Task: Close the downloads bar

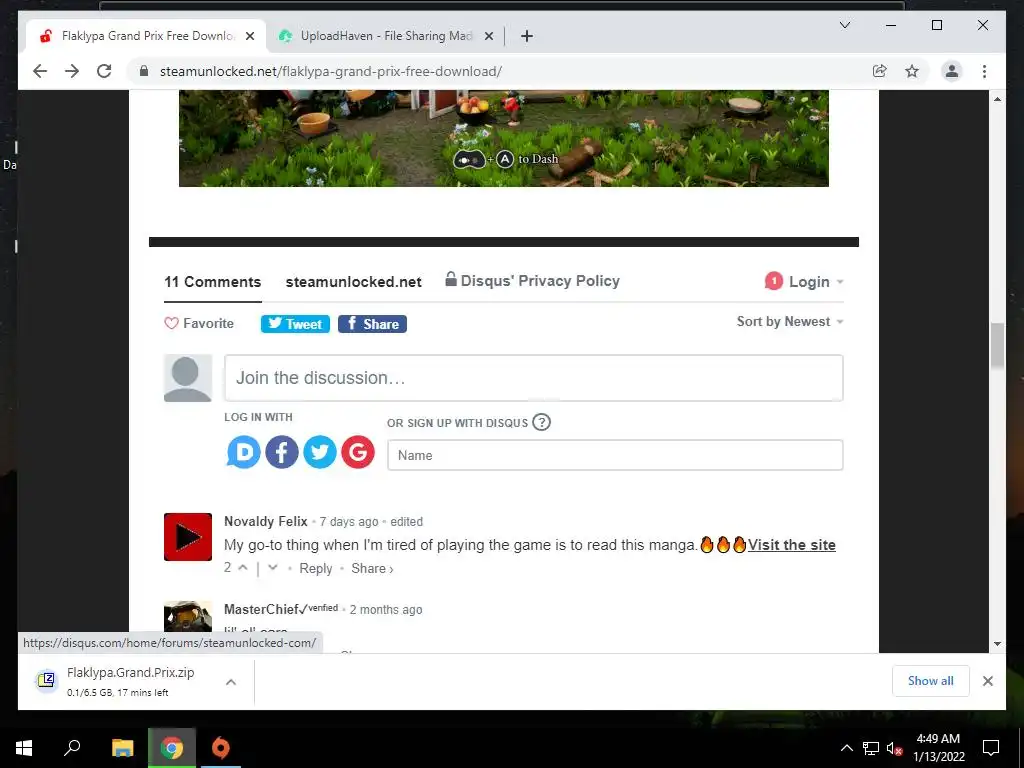Action: pos(988,681)
